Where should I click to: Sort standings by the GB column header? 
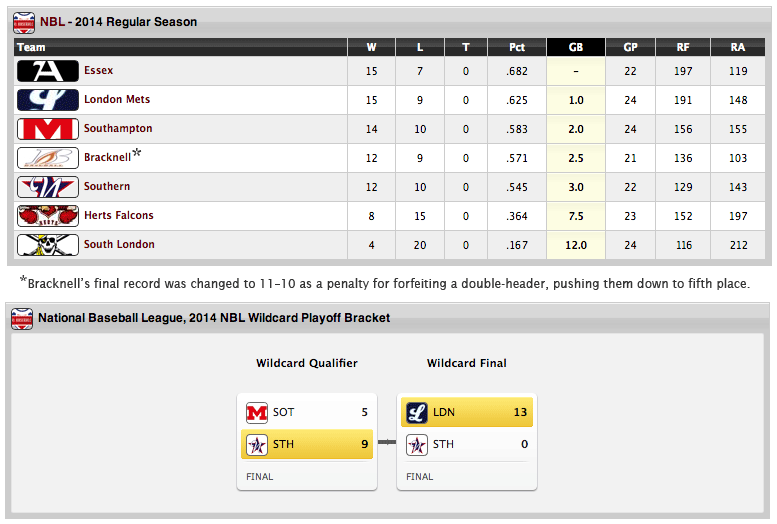[576, 47]
